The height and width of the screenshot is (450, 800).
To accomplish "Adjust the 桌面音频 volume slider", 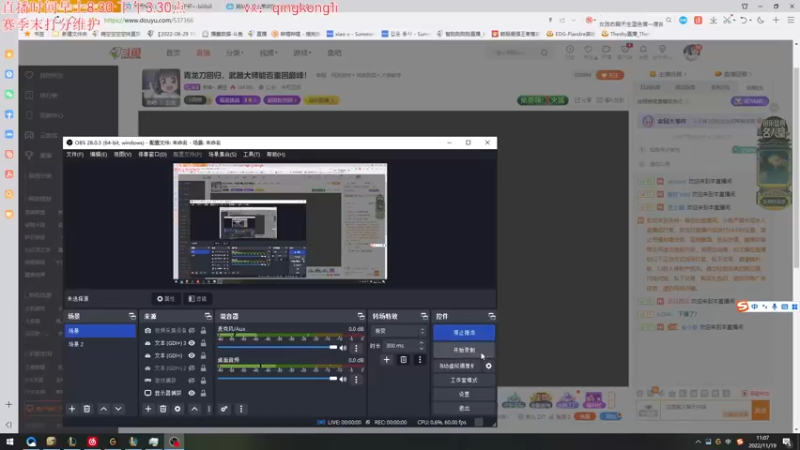I will pos(277,379).
